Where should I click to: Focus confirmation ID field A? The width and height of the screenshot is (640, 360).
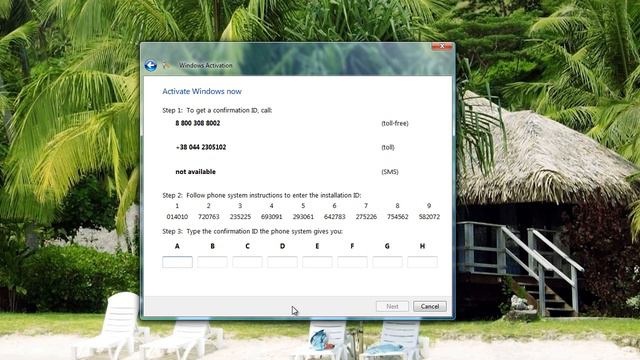click(x=177, y=262)
